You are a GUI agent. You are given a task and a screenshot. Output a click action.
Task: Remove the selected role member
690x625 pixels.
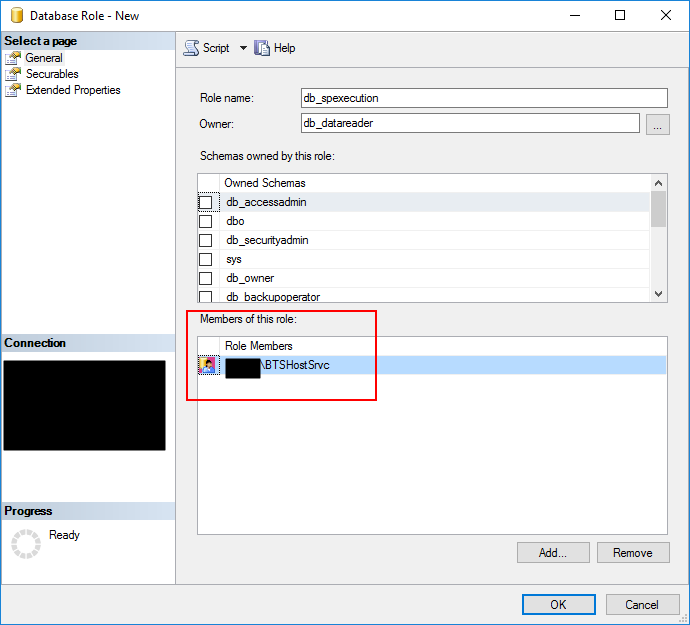coord(633,552)
